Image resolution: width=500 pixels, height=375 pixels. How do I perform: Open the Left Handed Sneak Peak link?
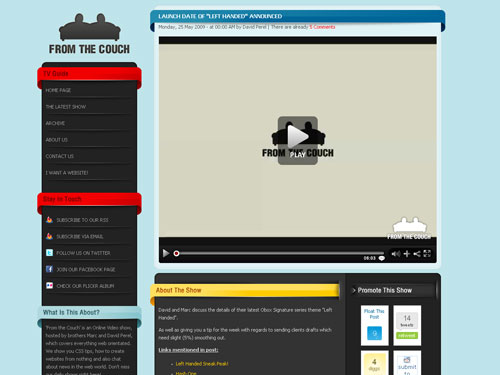pos(202,364)
